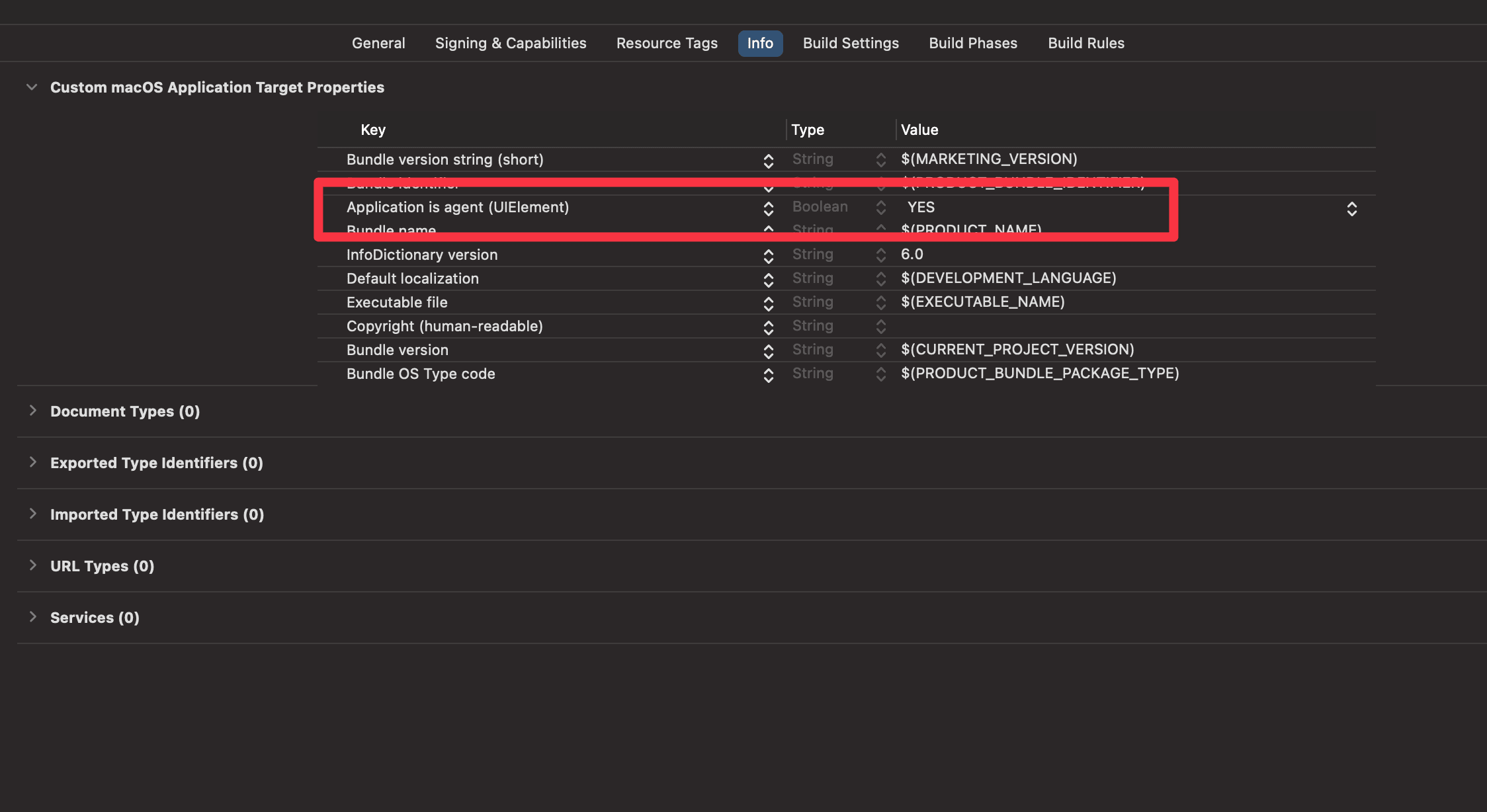This screenshot has height=812, width=1487.
Task: Click key stepper for Application is agent row
Action: pos(768,209)
